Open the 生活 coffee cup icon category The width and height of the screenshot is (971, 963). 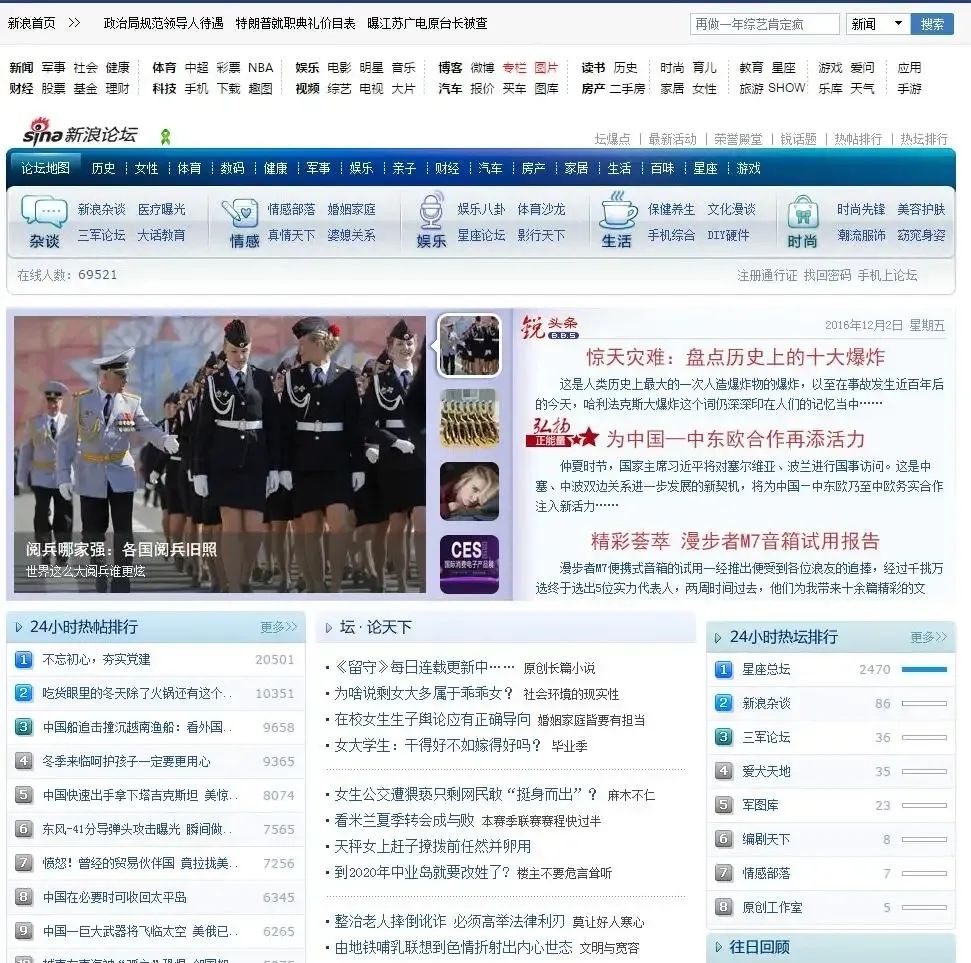[x=617, y=211]
